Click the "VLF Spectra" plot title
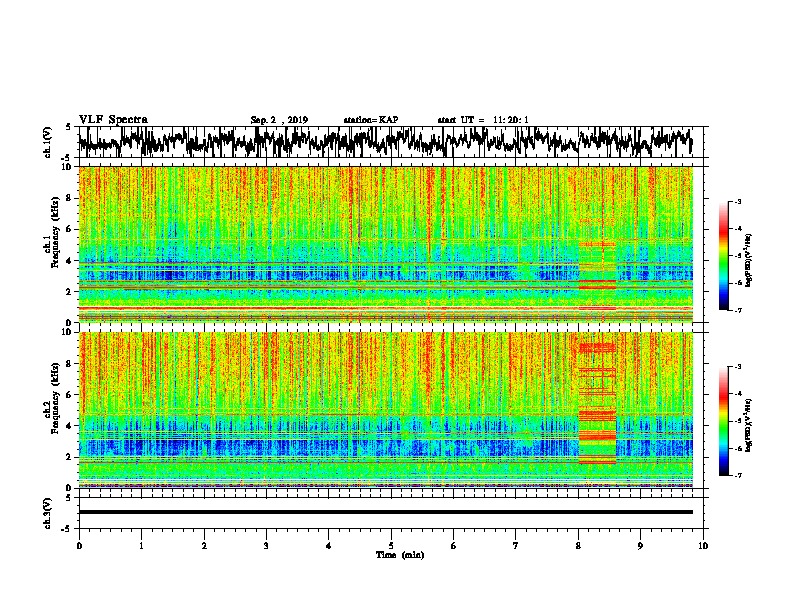792x612 pixels. point(113,120)
